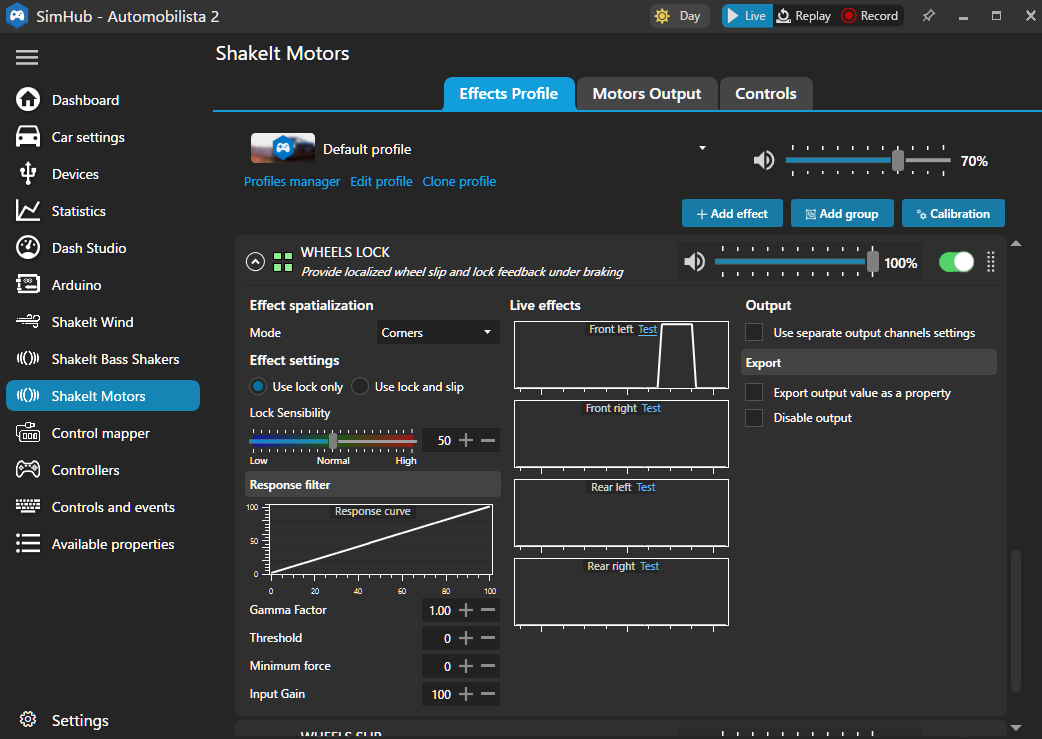The height and width of the screenshot is (739, 1042).
Task: Click the Gamma Factor value field
Action: (439, 610)
